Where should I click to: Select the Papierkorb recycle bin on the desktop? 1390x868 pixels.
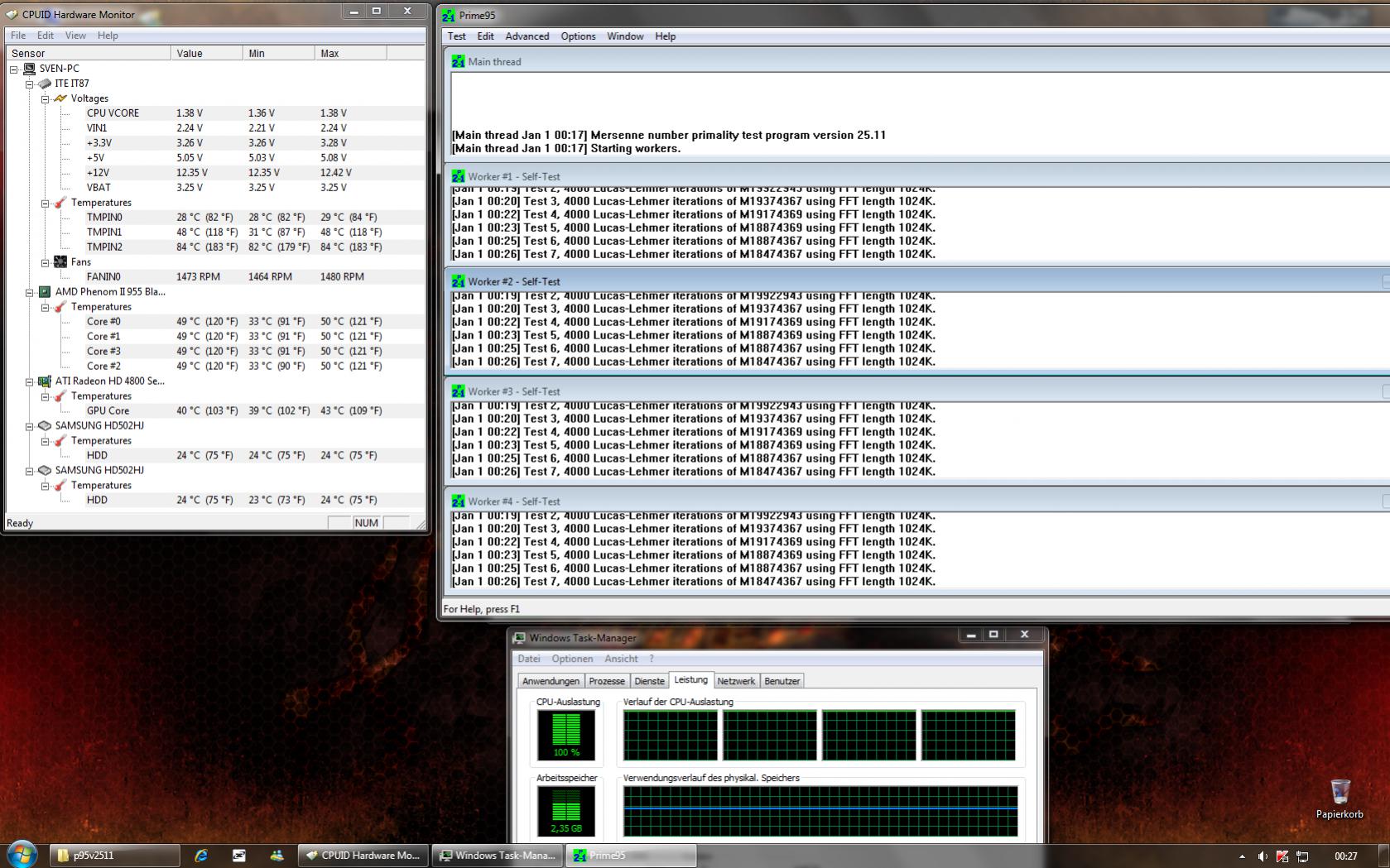click(x=1339, y=798)
